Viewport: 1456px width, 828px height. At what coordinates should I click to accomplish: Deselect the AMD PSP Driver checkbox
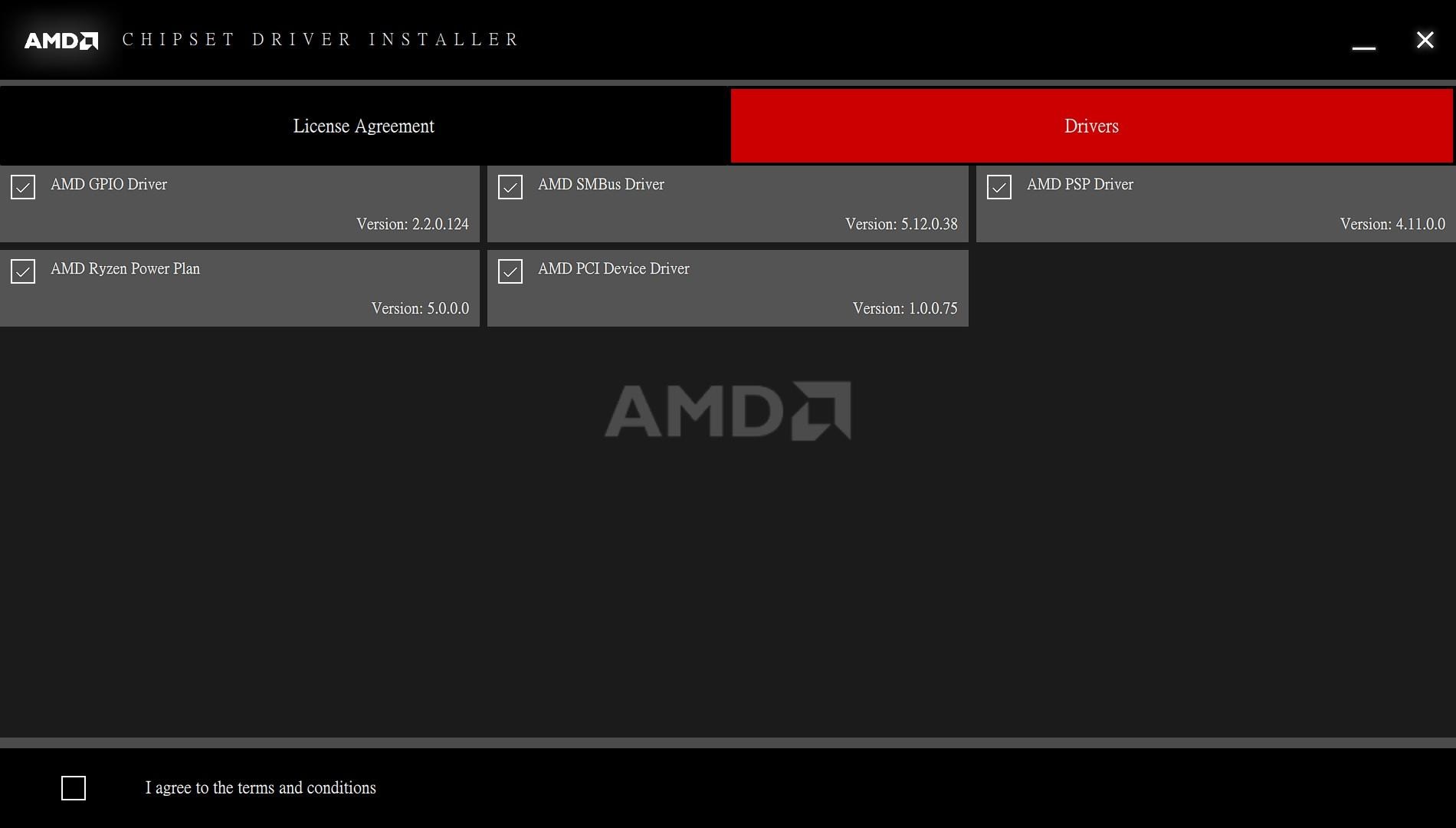click(999, 187)
